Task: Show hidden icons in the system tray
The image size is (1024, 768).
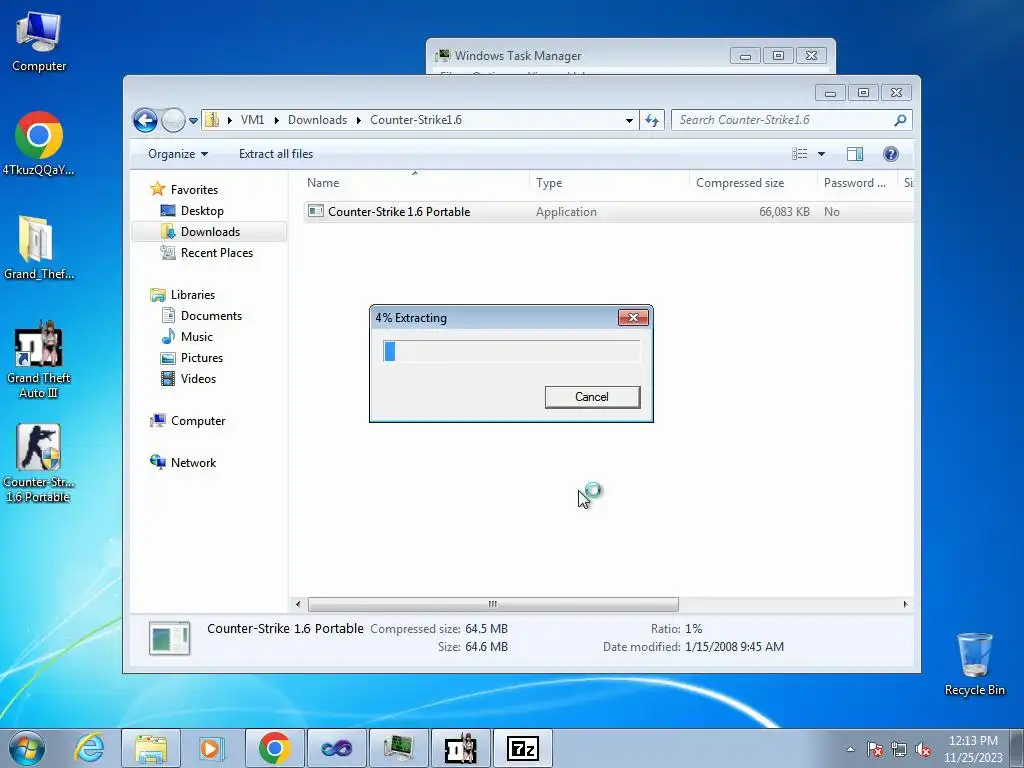Action: (850, 750)
